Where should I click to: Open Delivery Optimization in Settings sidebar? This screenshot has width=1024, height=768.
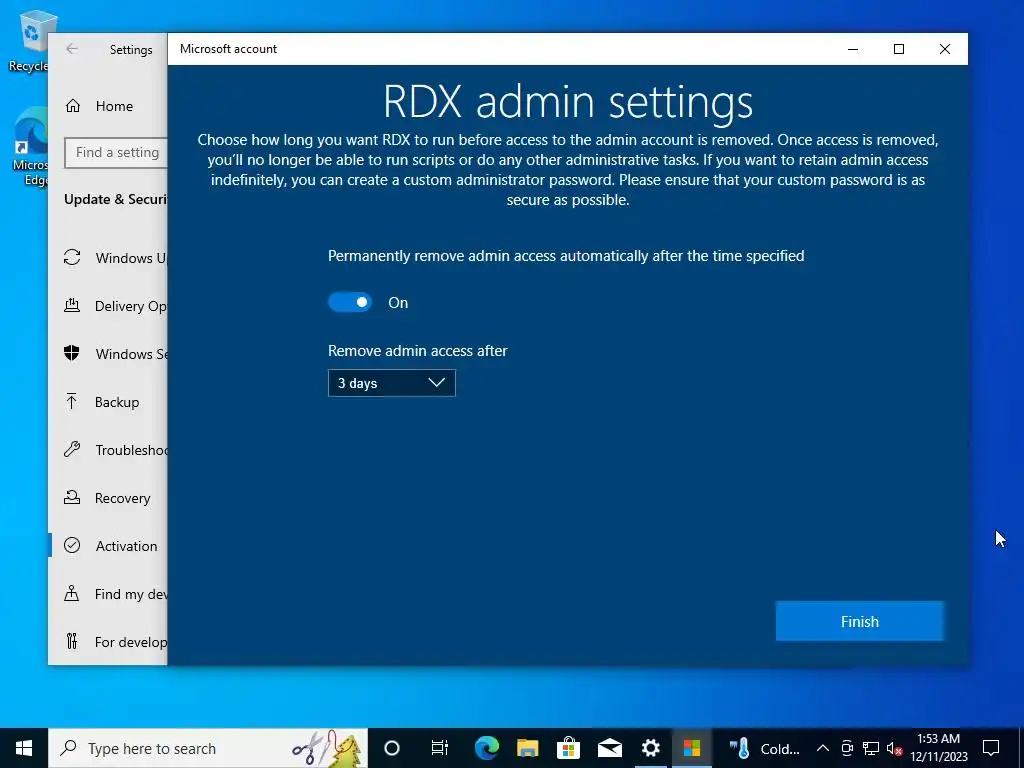tap(108, 306)
